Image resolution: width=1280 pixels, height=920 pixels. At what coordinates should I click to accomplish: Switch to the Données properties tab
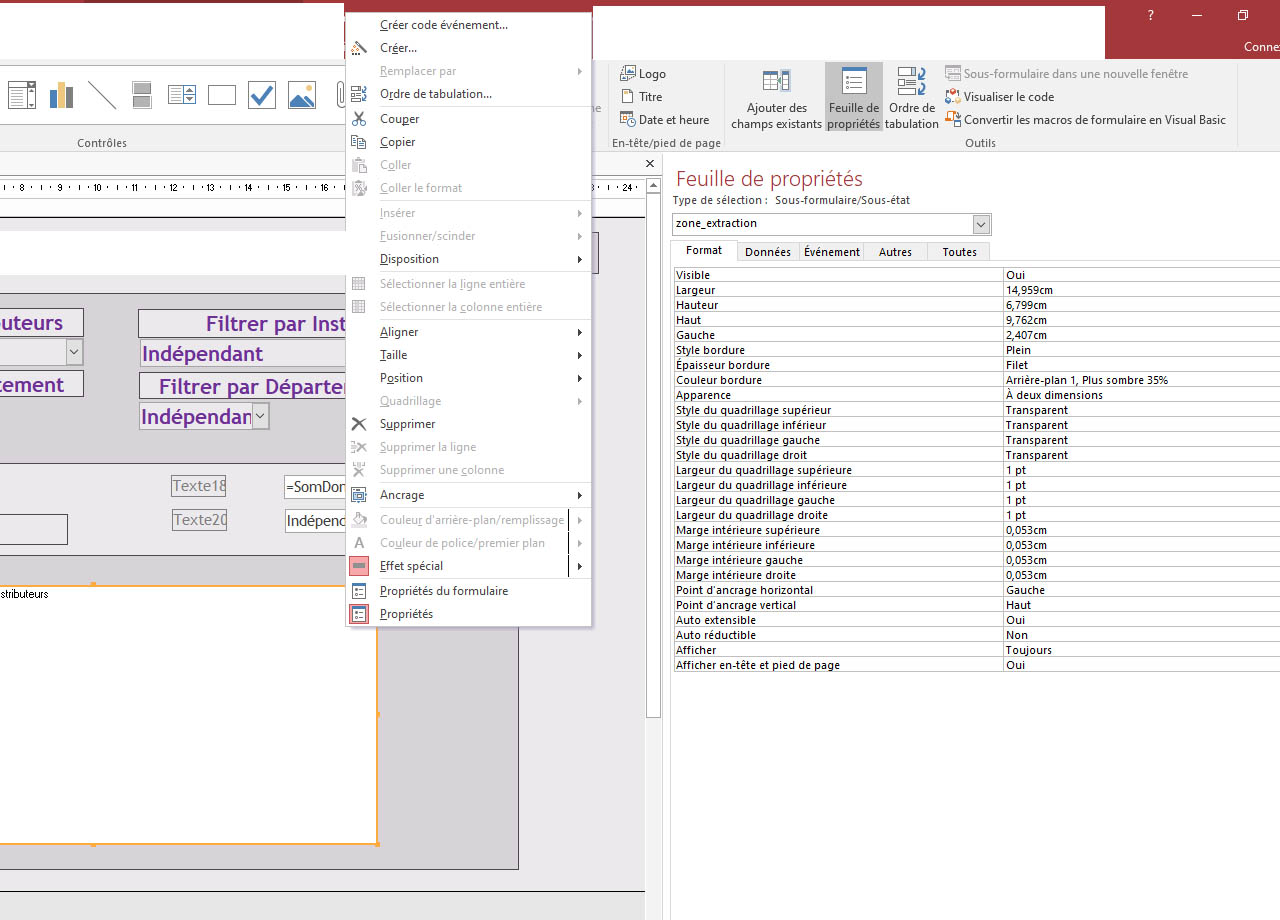(768, 252)
